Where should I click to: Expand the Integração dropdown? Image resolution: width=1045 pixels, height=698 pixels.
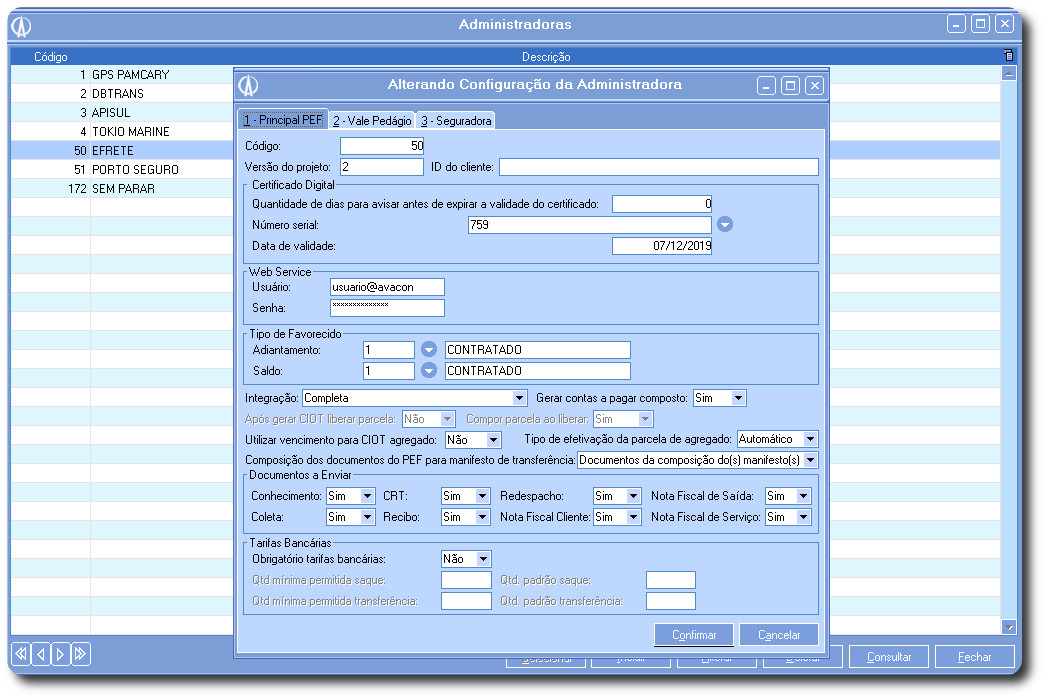click(x=519, y=398)
